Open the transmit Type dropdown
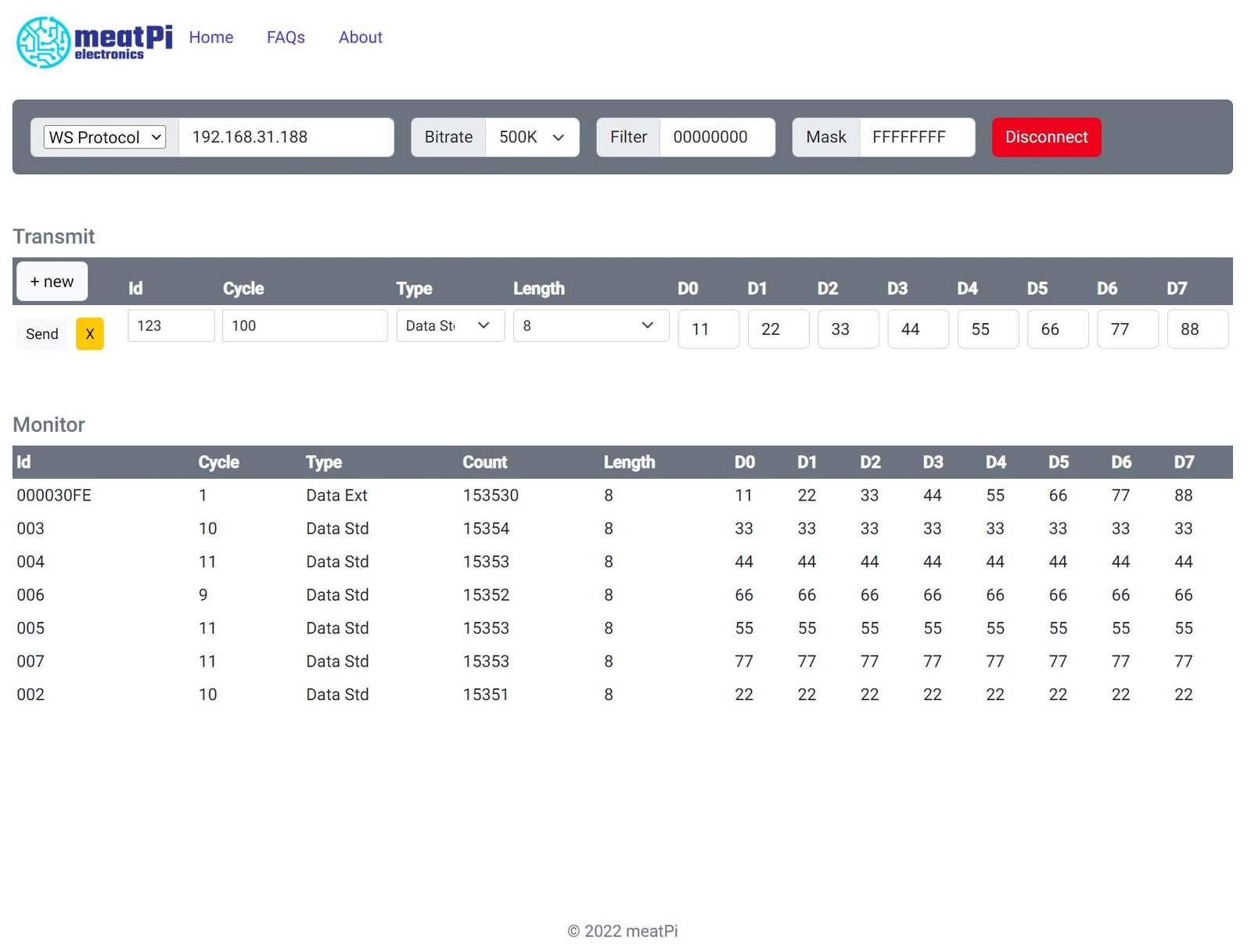Viewport: 1251px width, 952px height. click(450, 326)
